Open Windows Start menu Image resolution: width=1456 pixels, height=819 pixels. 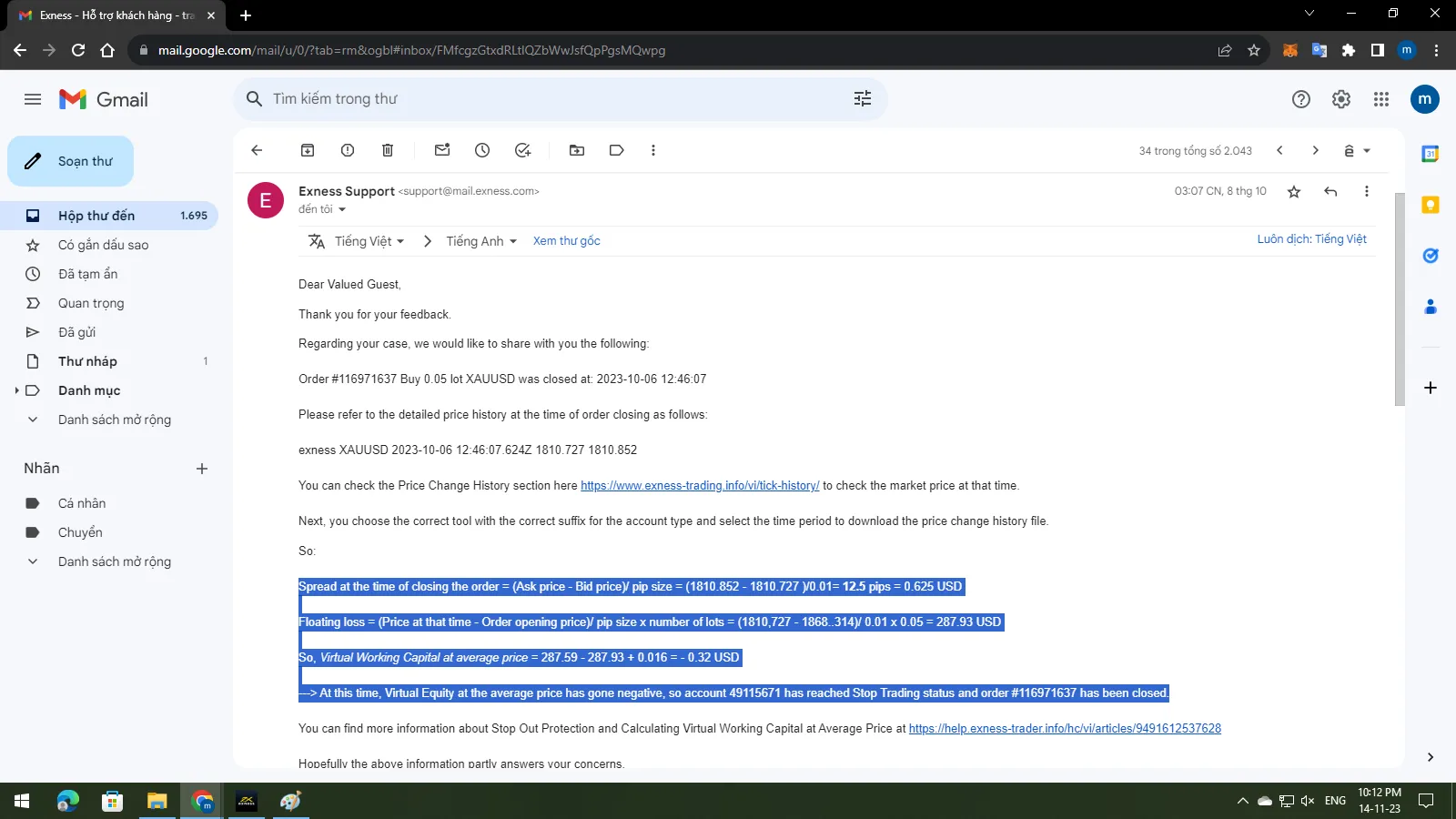(22, 801)
